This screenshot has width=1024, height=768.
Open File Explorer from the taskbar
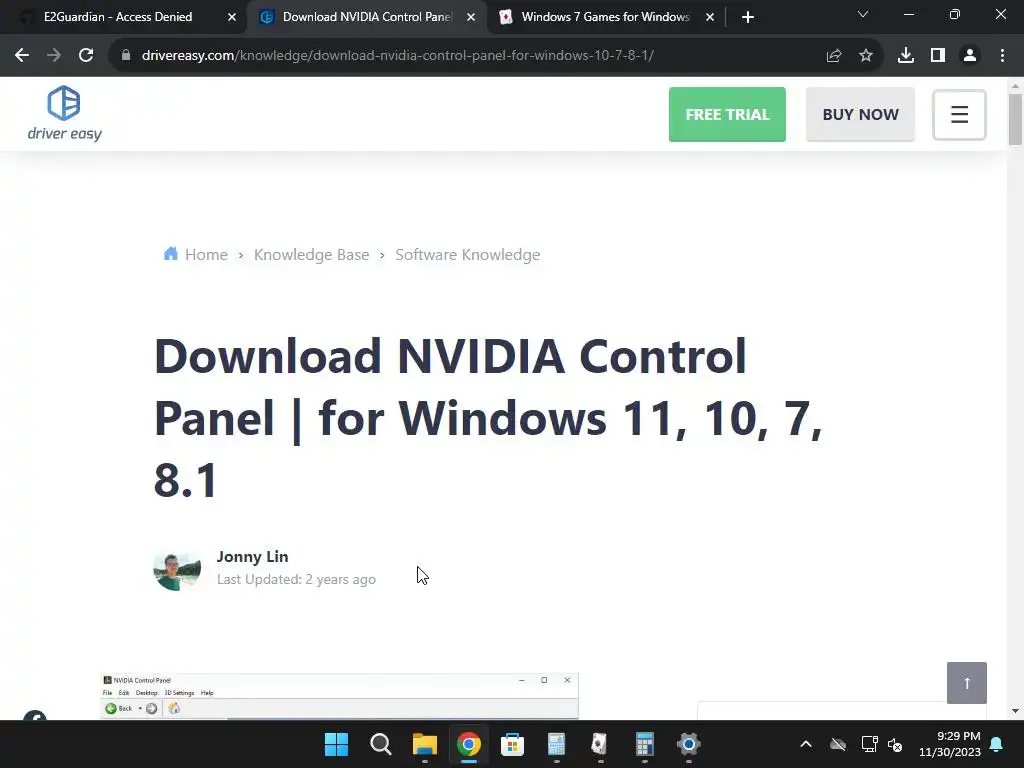point(424,744)
